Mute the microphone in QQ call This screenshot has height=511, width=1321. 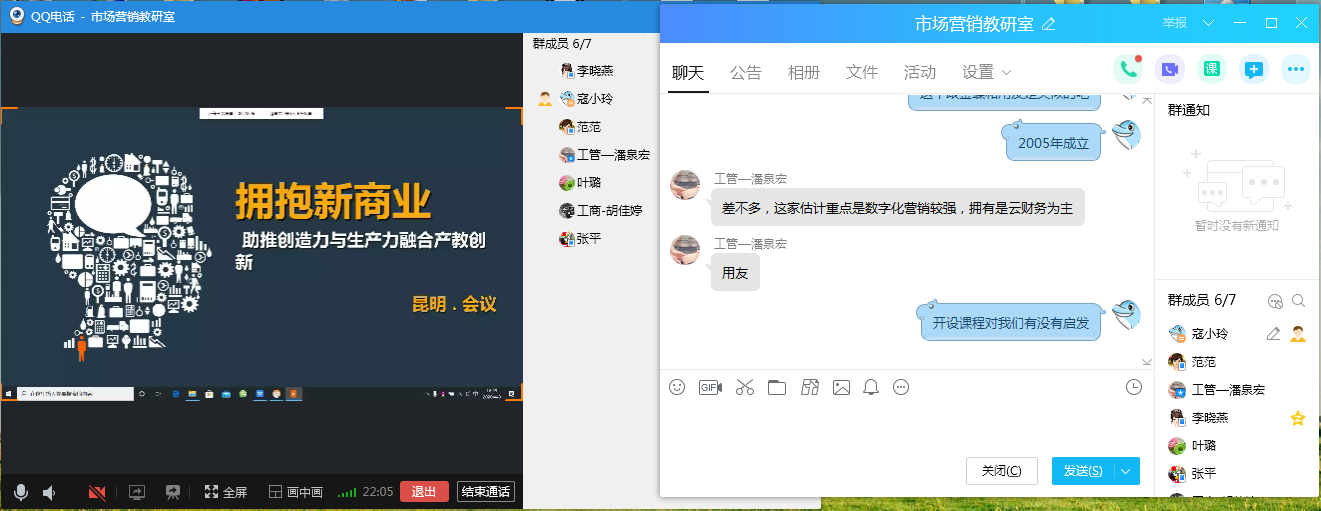click(20, 492)
